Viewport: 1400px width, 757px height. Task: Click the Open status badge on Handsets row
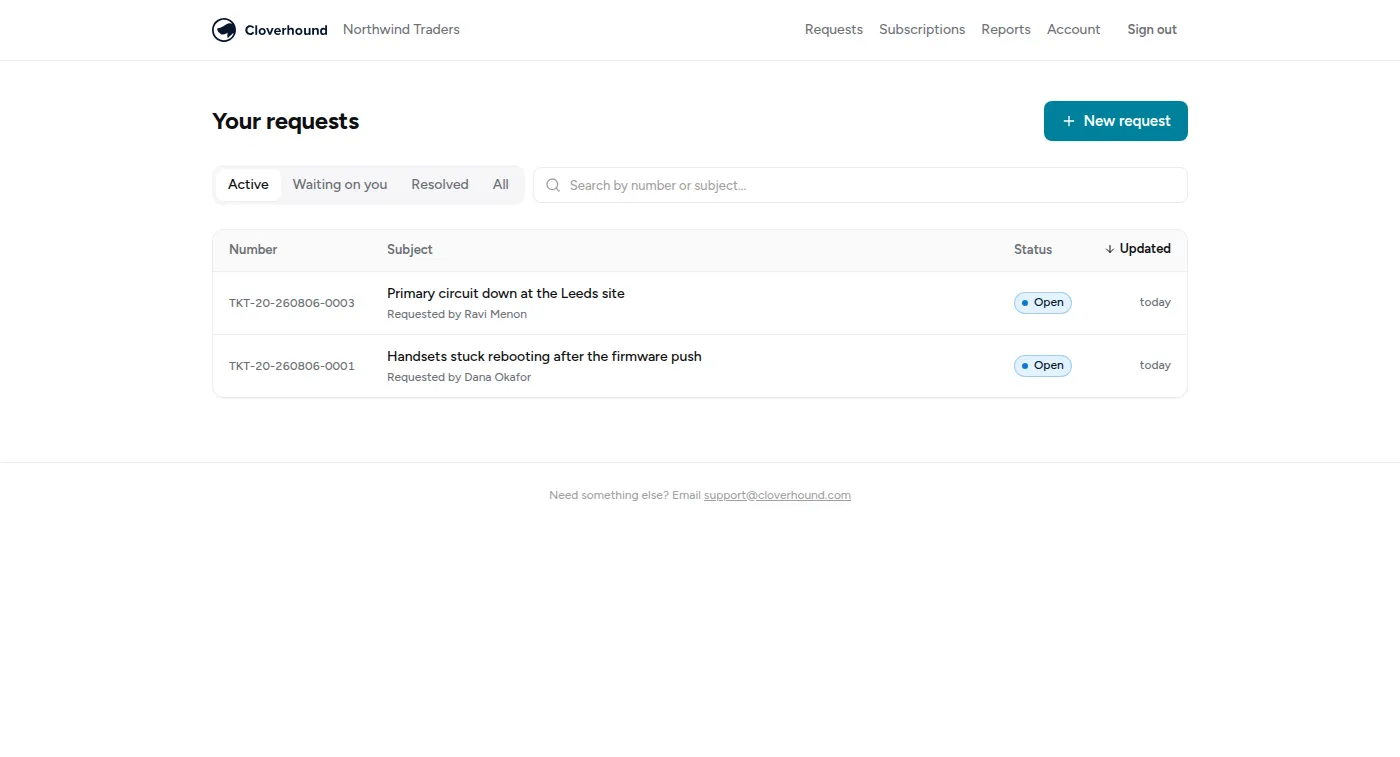1043,366
